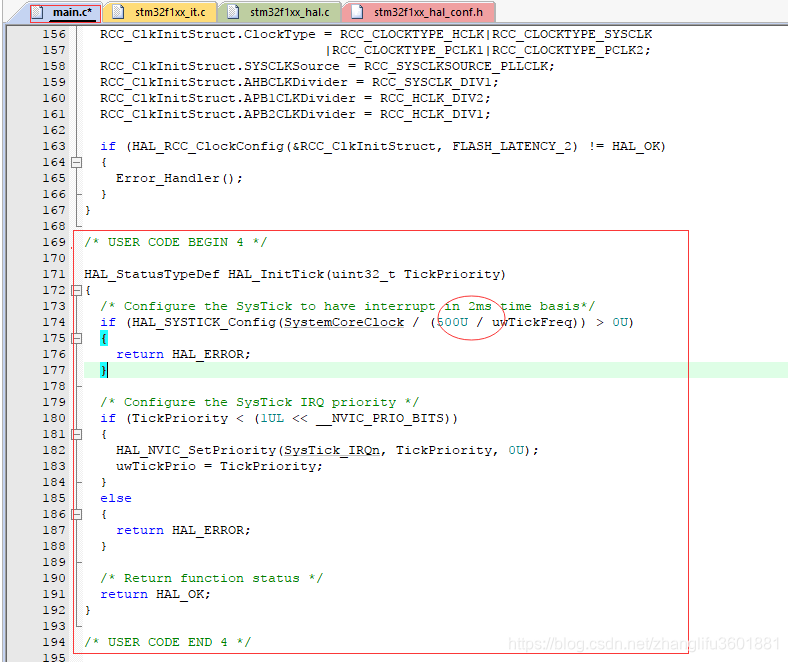Click the highlighted closing brace on line 177
This screenshot has width=788, height=662.
pos(104,370)
